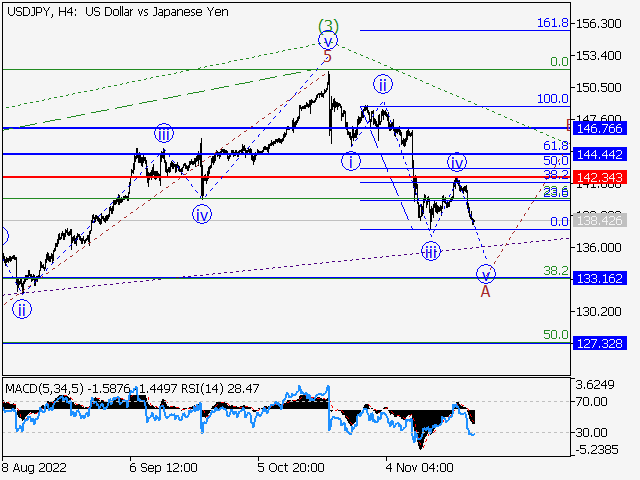Click the red 142.343 price tag

tap(600, 178)
